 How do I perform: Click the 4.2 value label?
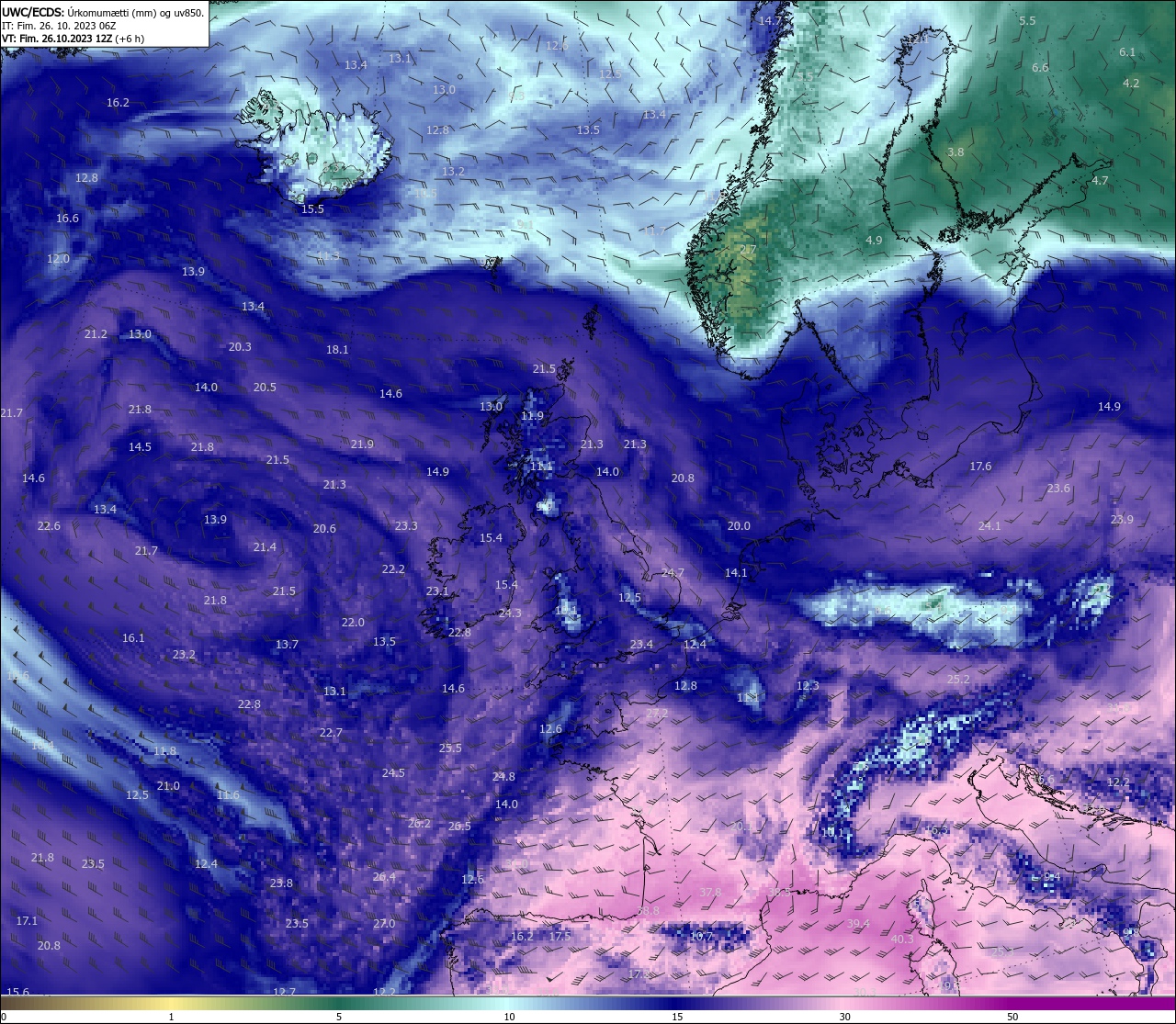1131,83
